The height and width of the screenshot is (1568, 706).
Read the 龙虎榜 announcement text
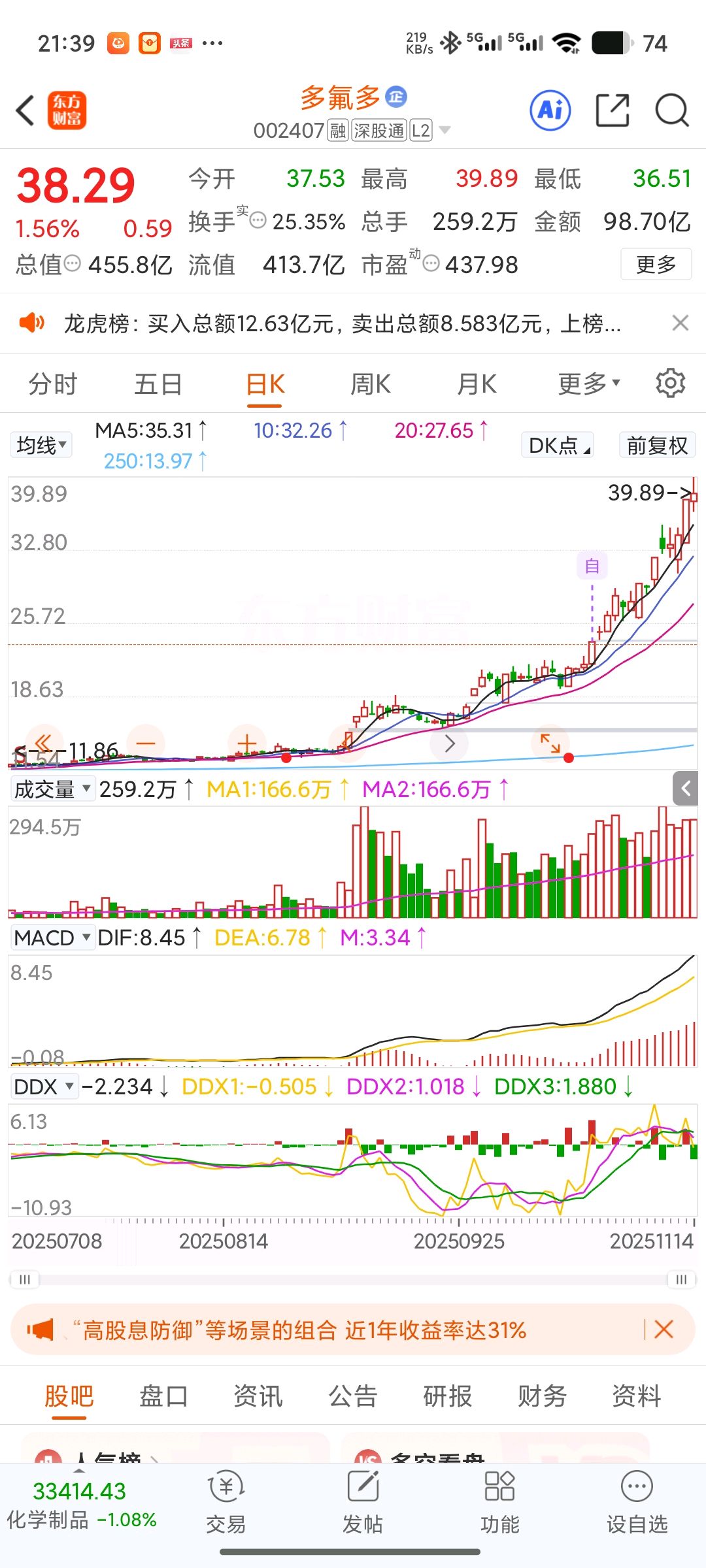pos(343,323)
